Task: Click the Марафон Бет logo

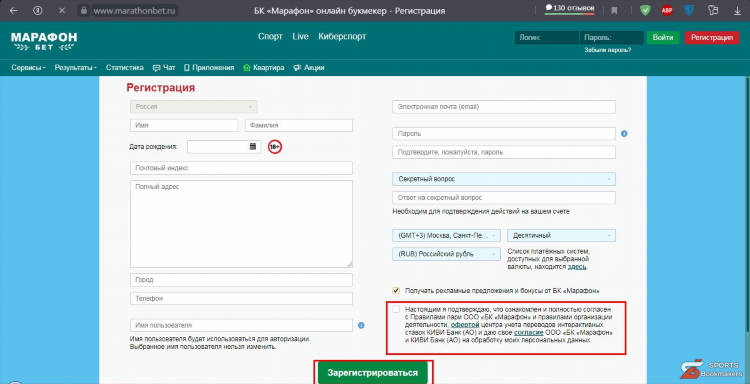Action: 44,41
